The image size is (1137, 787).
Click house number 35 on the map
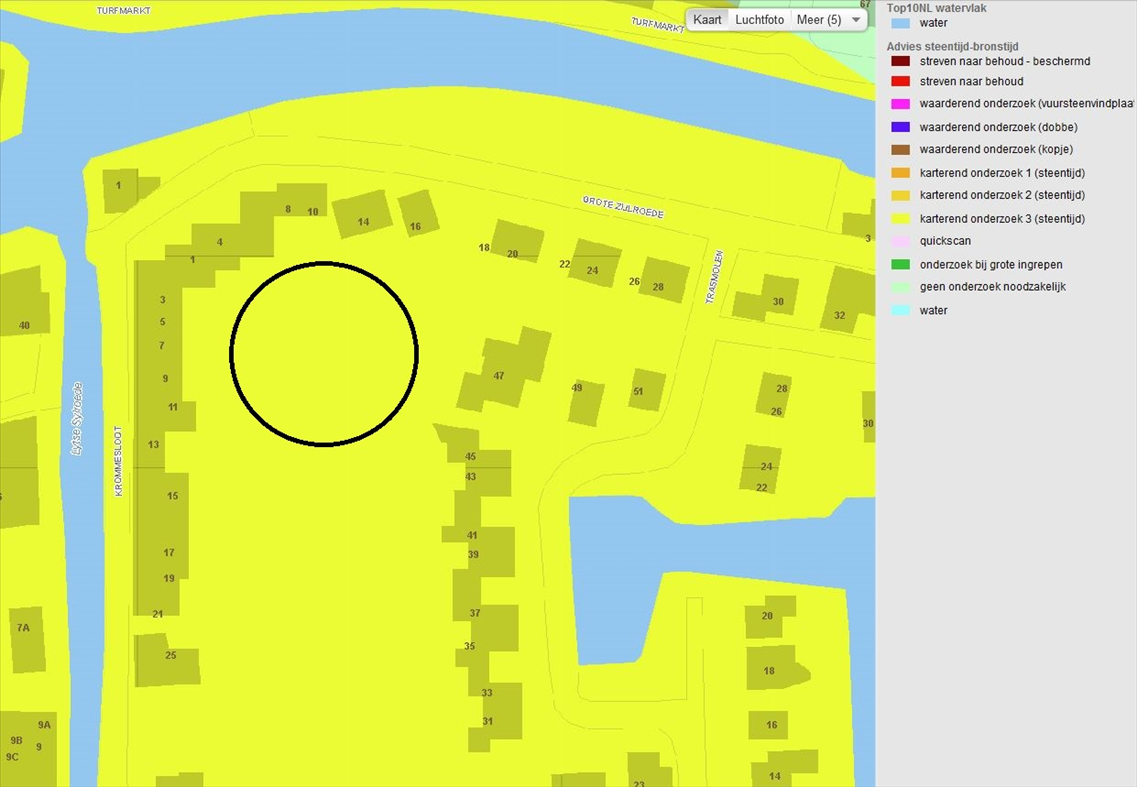(x=469, y=646)
